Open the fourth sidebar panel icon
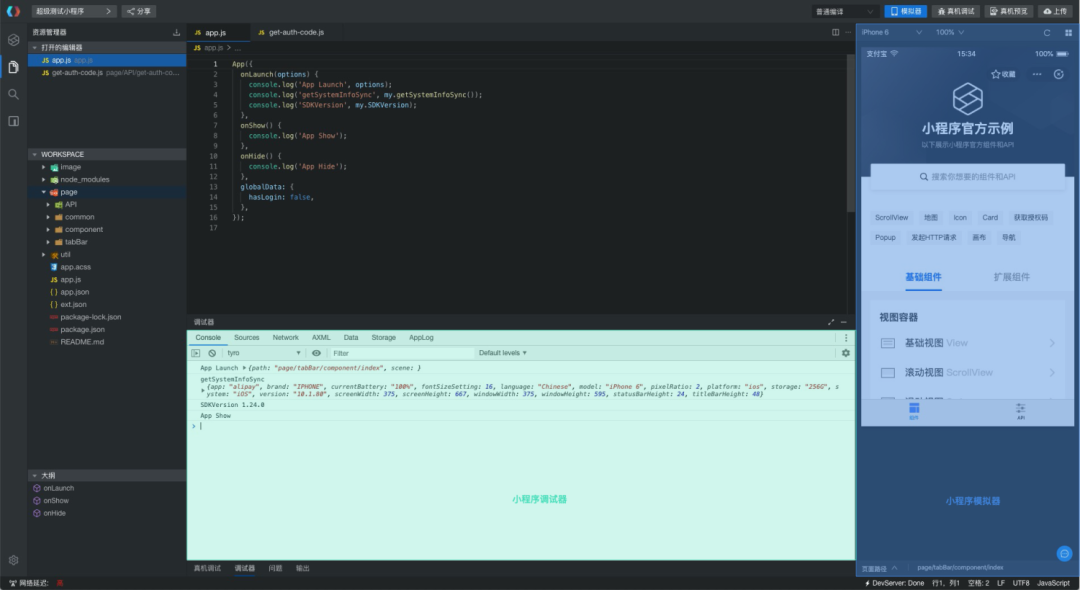 click(x=13, y=121)
